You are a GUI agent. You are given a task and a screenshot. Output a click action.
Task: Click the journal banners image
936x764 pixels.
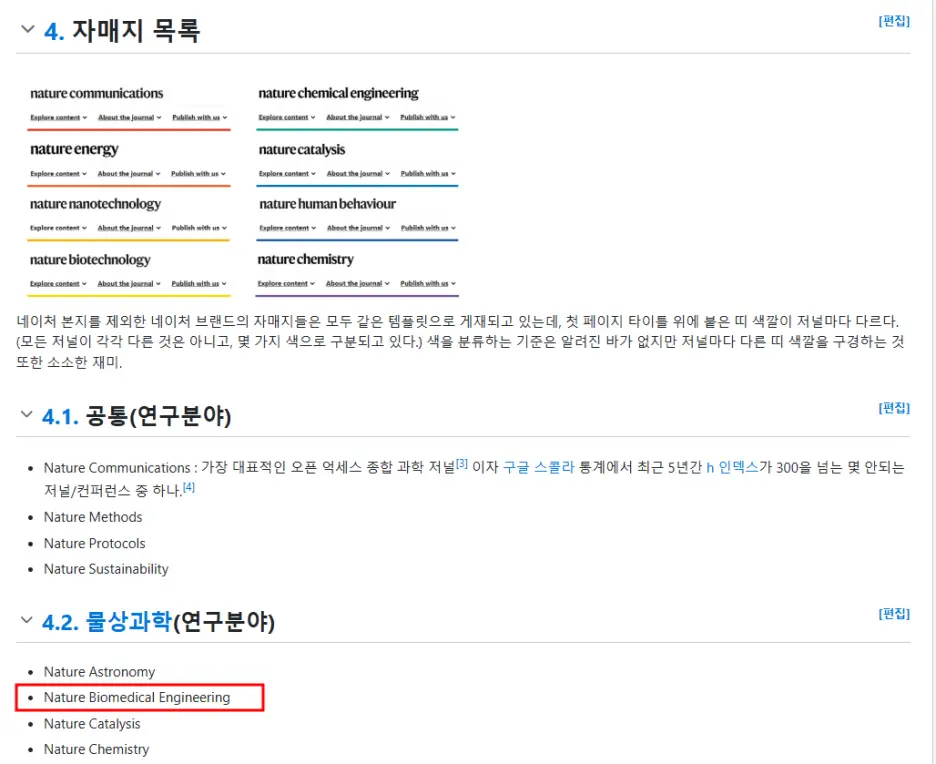pyautogui.click(x=242, y=188)
